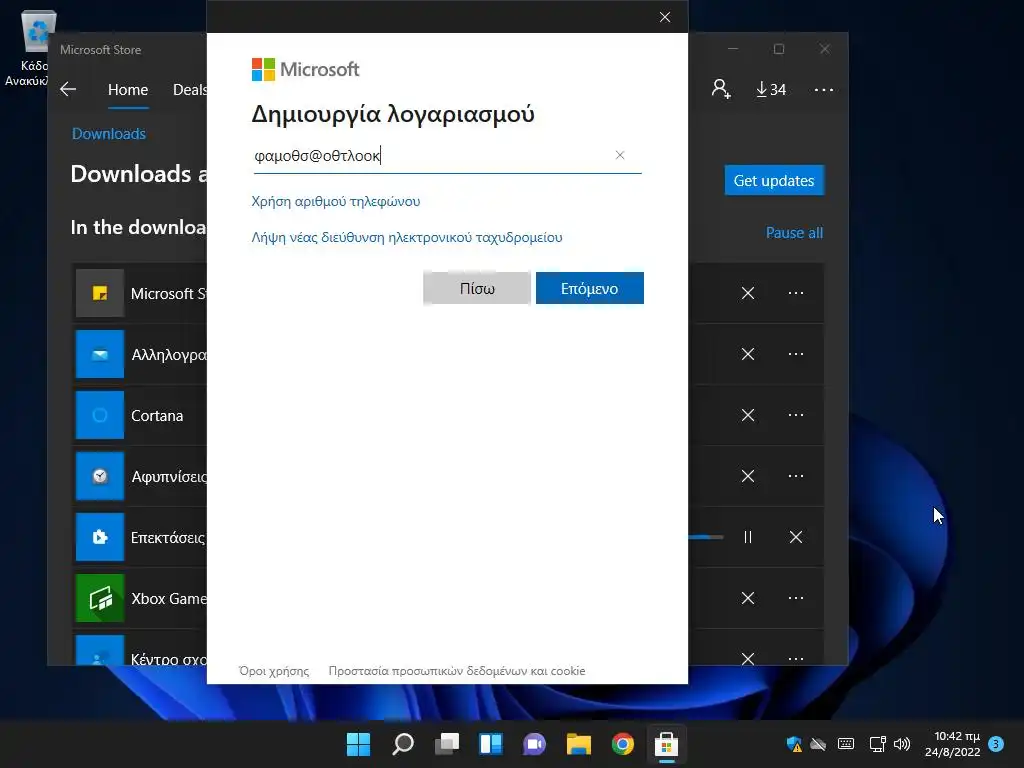Screen dimensions: 1024x768
Task: Click the Cortana app icon
Action: [x=100, y=415]
